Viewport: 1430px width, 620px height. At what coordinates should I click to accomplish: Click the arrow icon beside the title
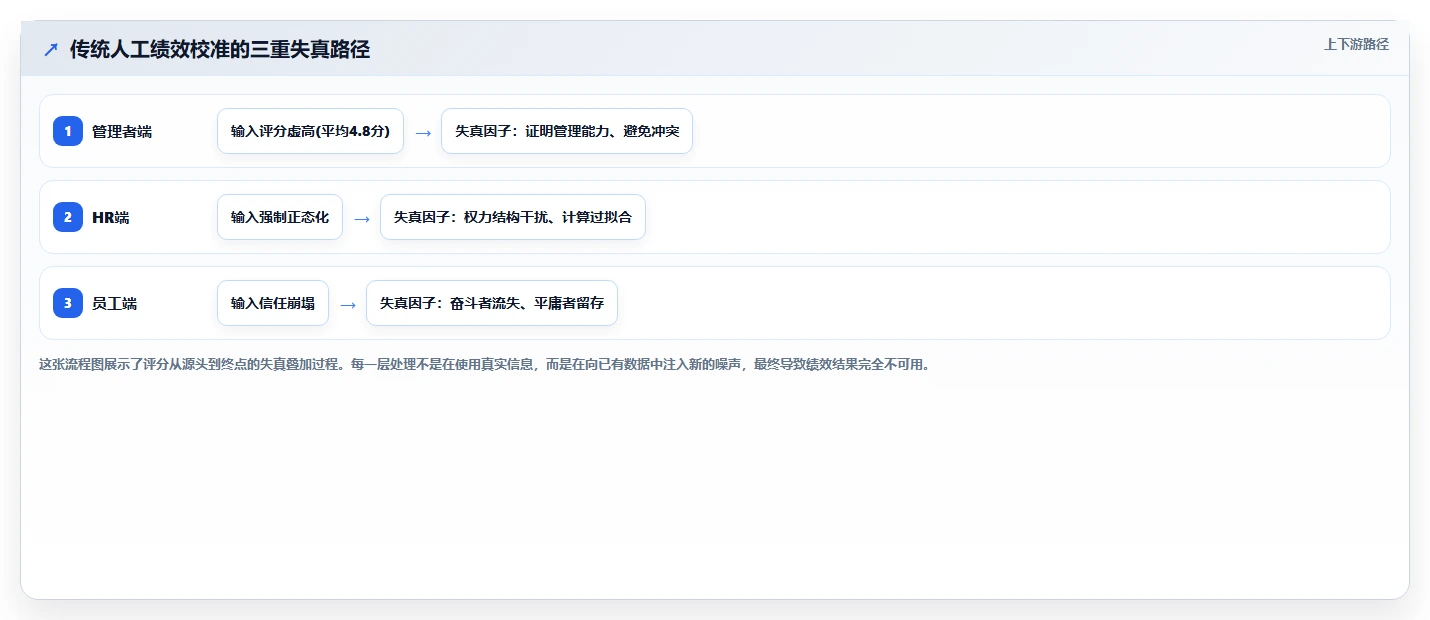pyautogui.click(x=51, y=50)
